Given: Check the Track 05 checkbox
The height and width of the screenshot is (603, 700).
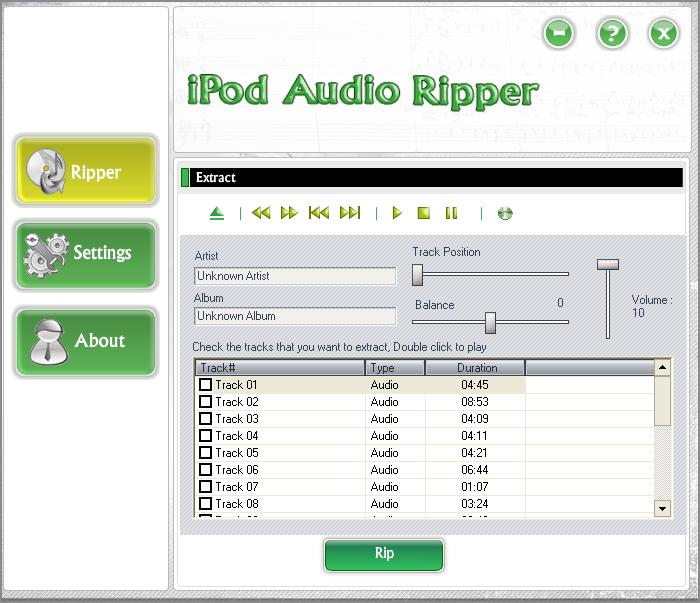Looking at the screenshot, I should point(205,452).
